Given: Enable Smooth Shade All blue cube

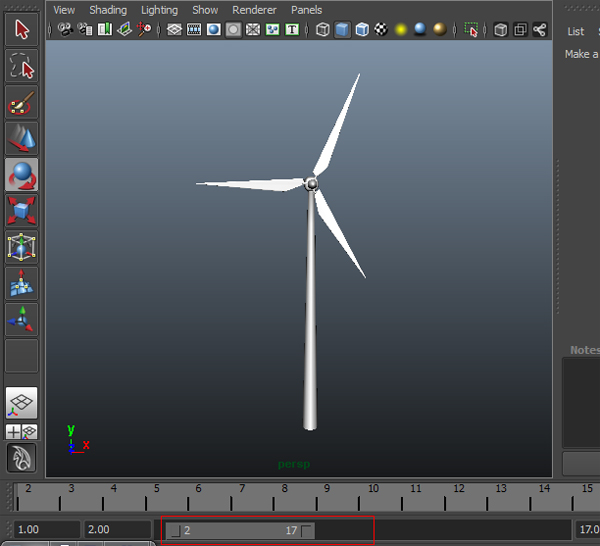Looking at the screenshot, I should [x=342, y=29].
